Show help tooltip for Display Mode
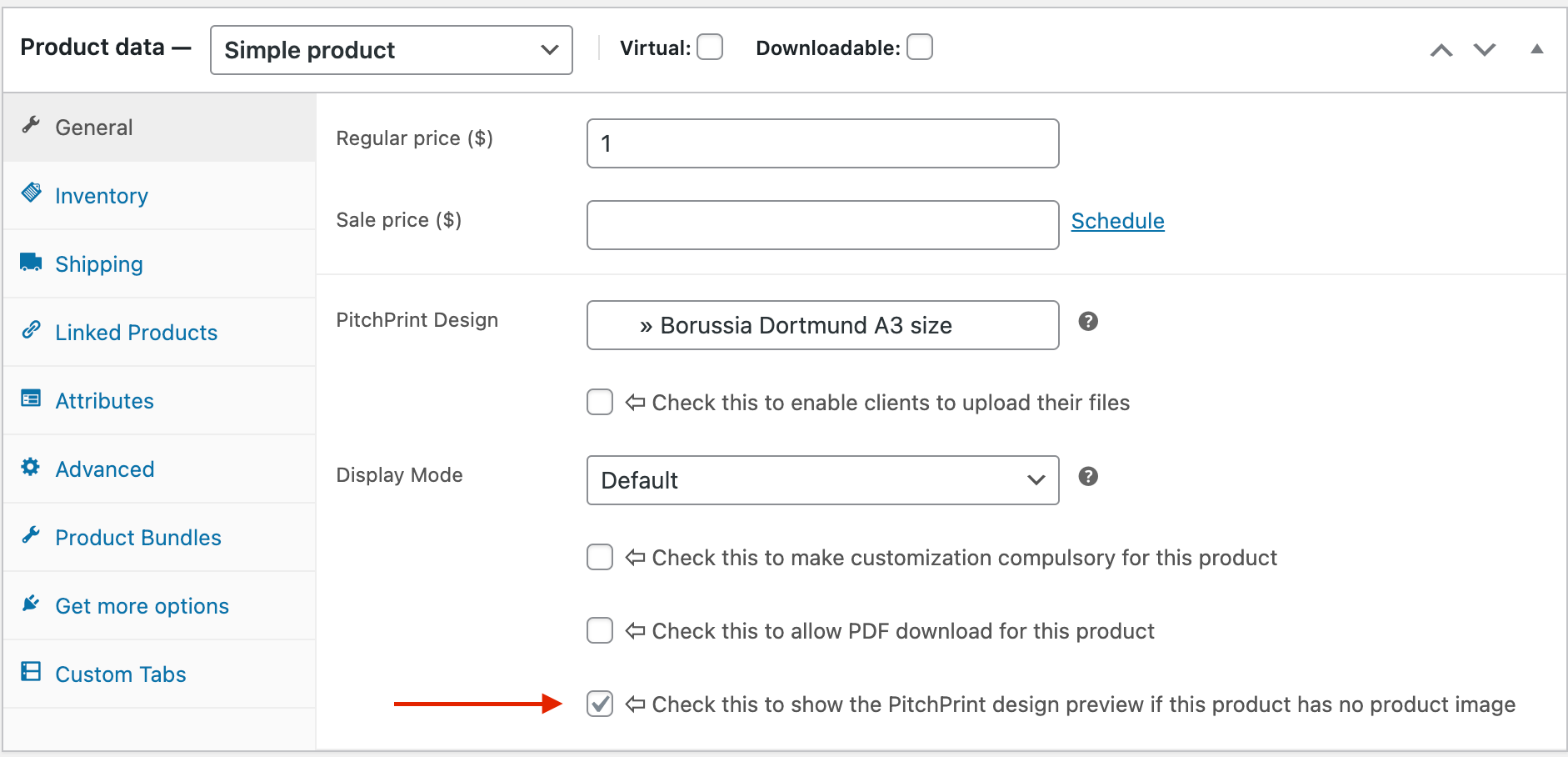 (x=1088, y=477)
